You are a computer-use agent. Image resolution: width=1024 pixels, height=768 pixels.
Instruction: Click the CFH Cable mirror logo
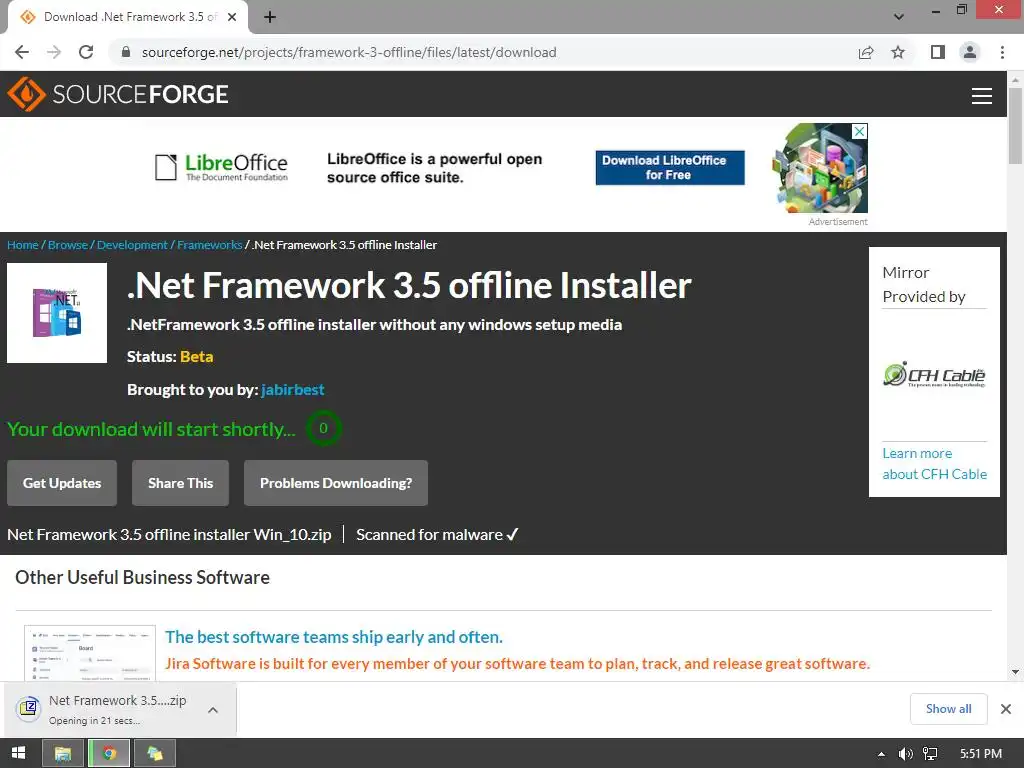click(x=934, y=375)
